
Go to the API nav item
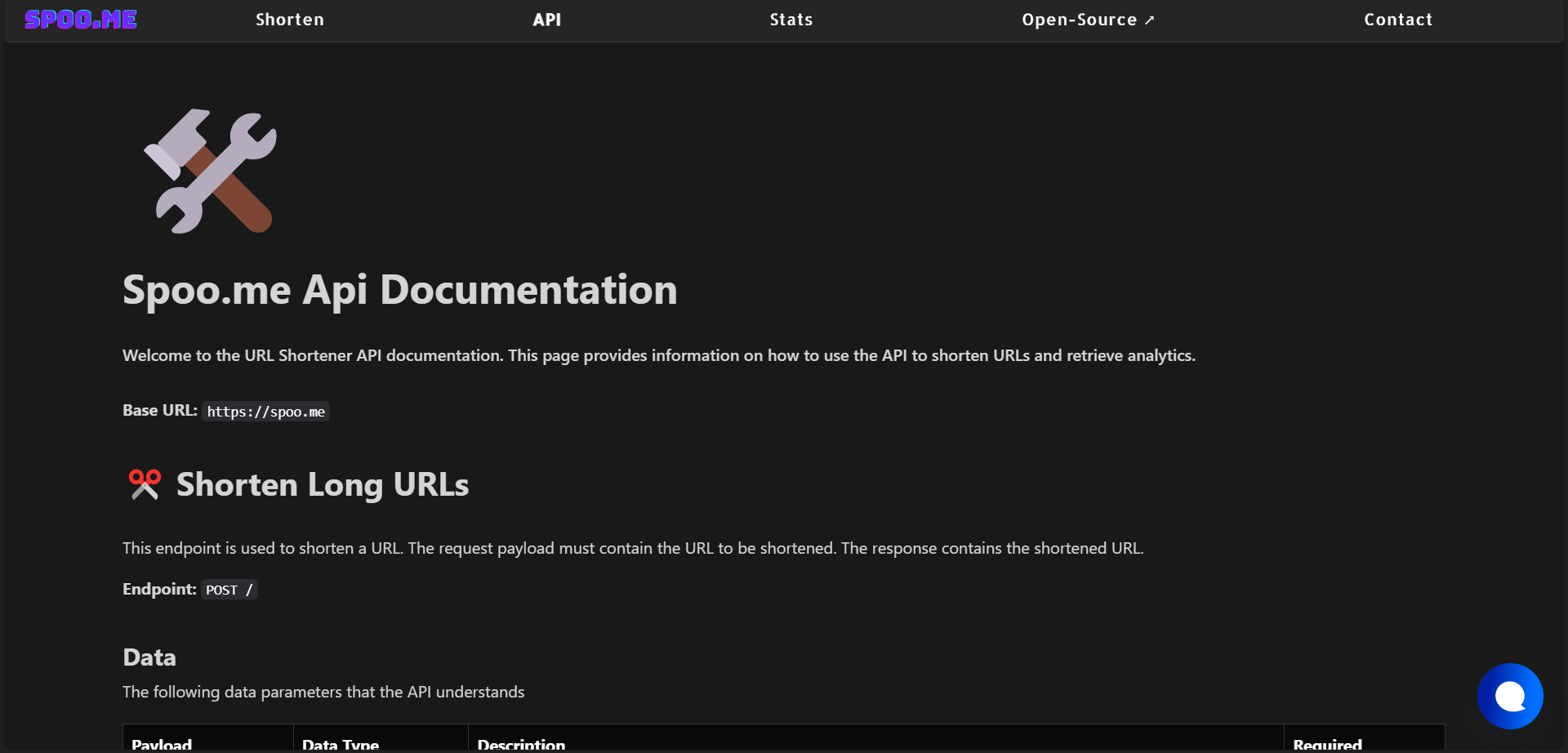(x=547, y=20)
